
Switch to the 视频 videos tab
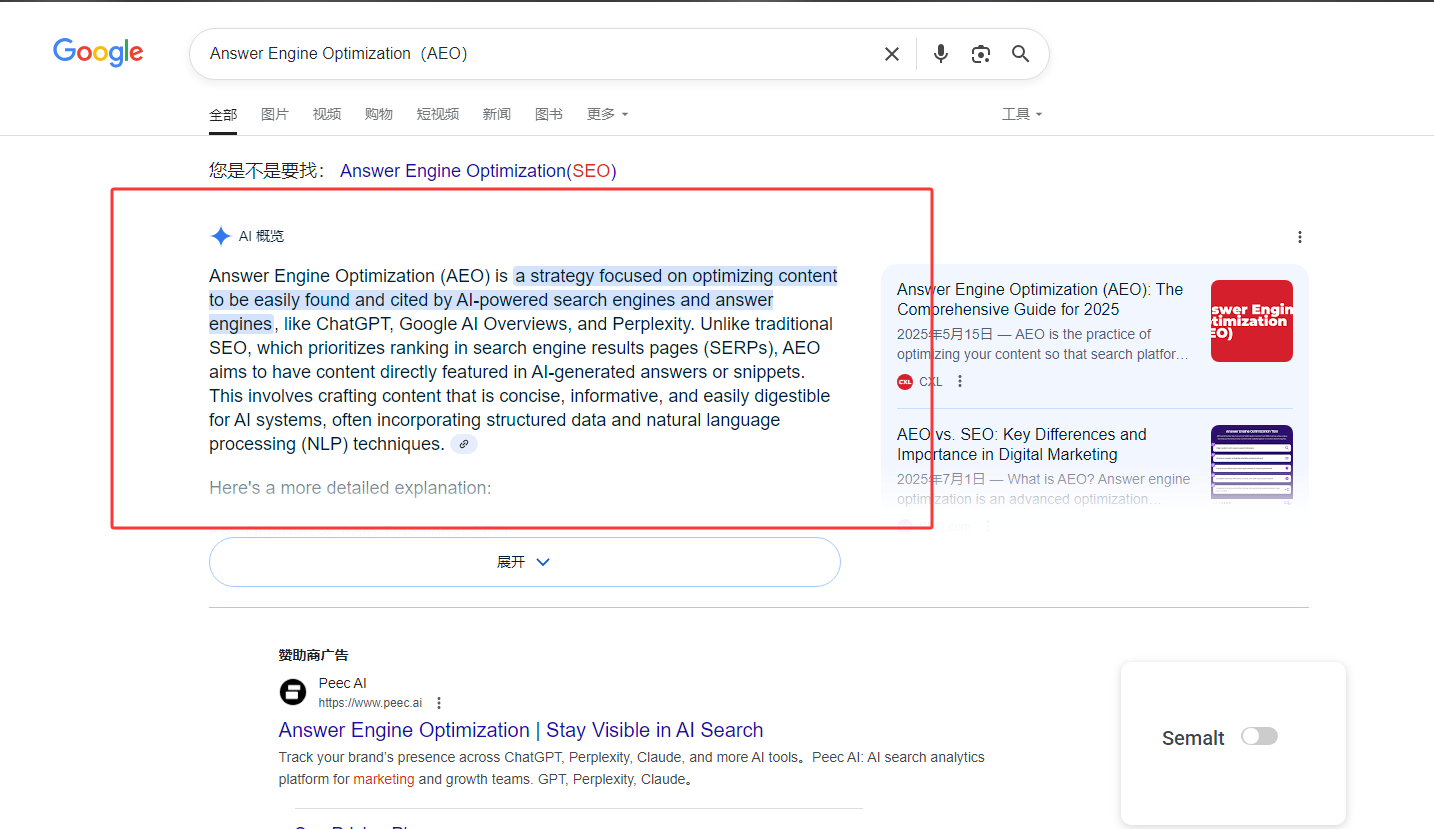327,114
